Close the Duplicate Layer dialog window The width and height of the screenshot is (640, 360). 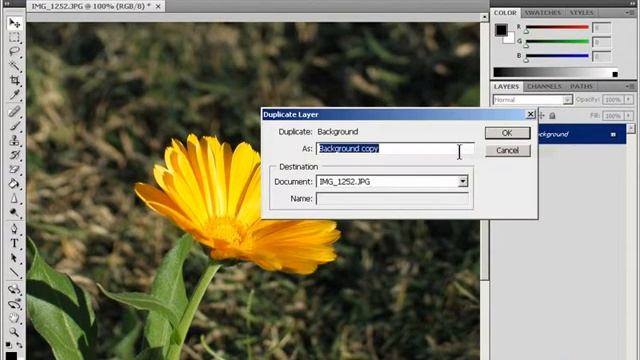tap(530, 114)
